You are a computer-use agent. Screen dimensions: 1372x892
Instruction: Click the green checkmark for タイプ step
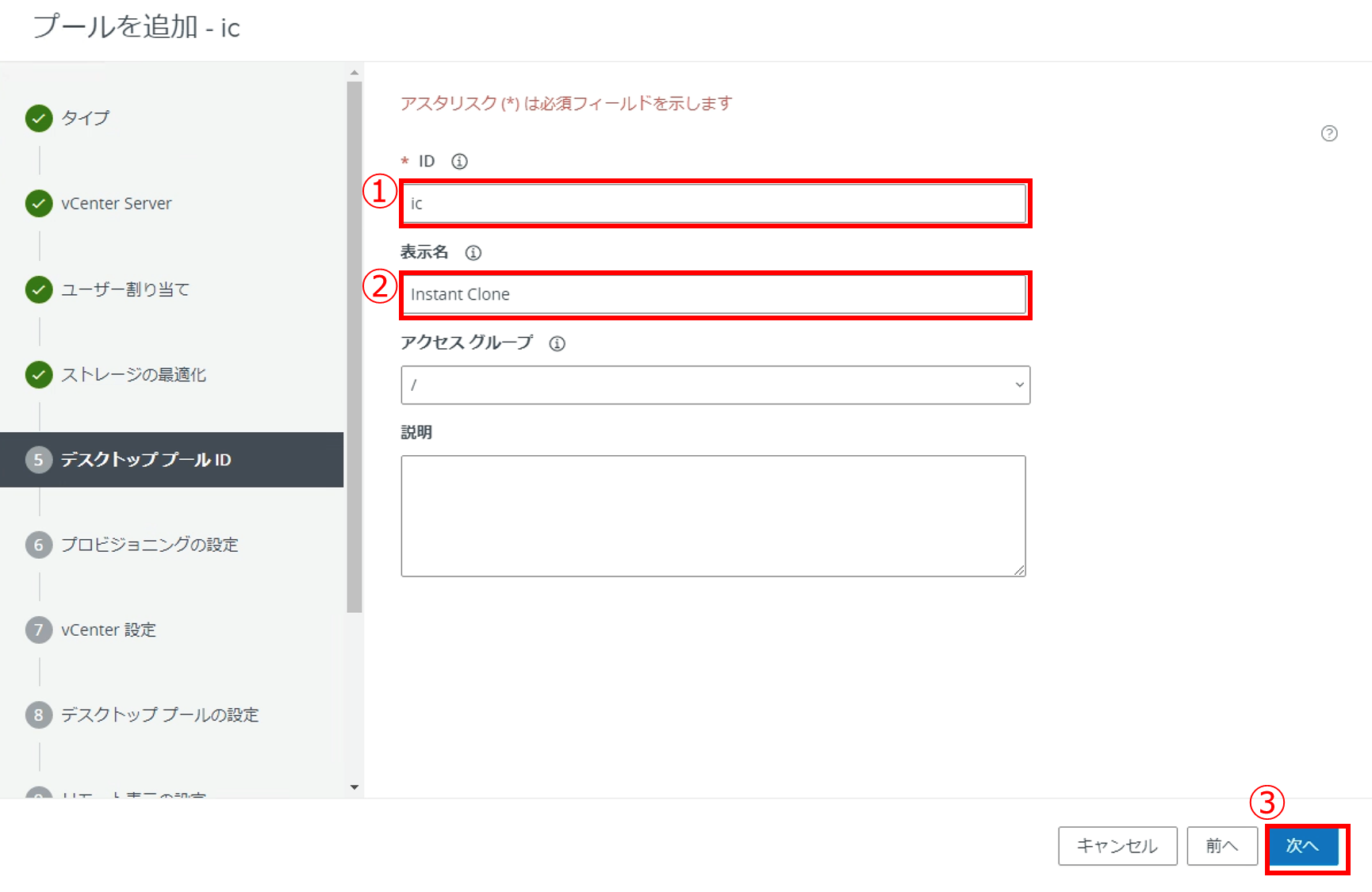[x=39, y=118]
